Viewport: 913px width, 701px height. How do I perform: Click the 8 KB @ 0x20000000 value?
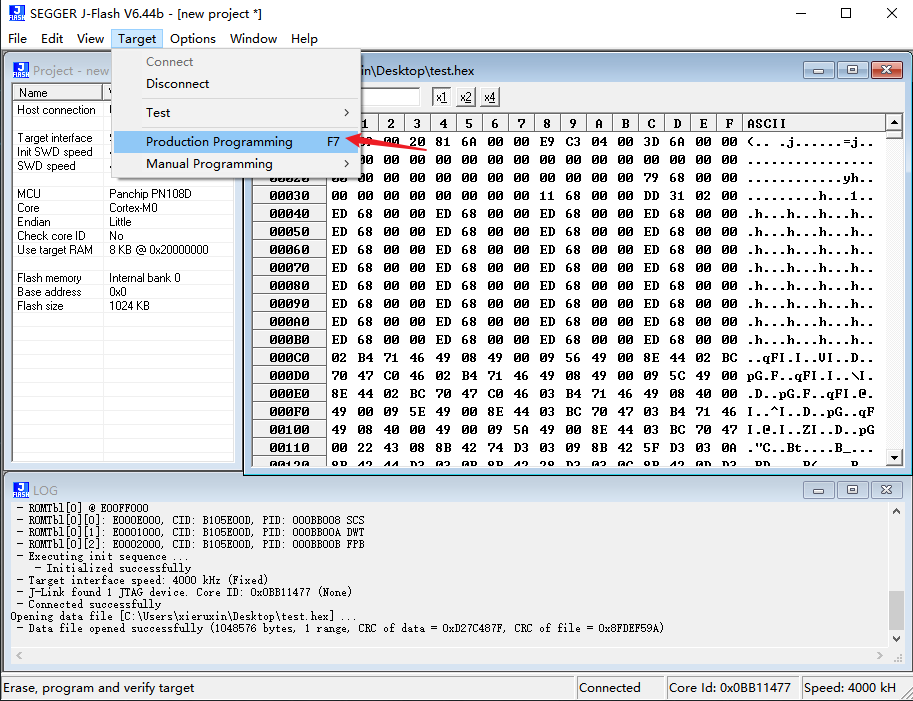coord(159,250)
